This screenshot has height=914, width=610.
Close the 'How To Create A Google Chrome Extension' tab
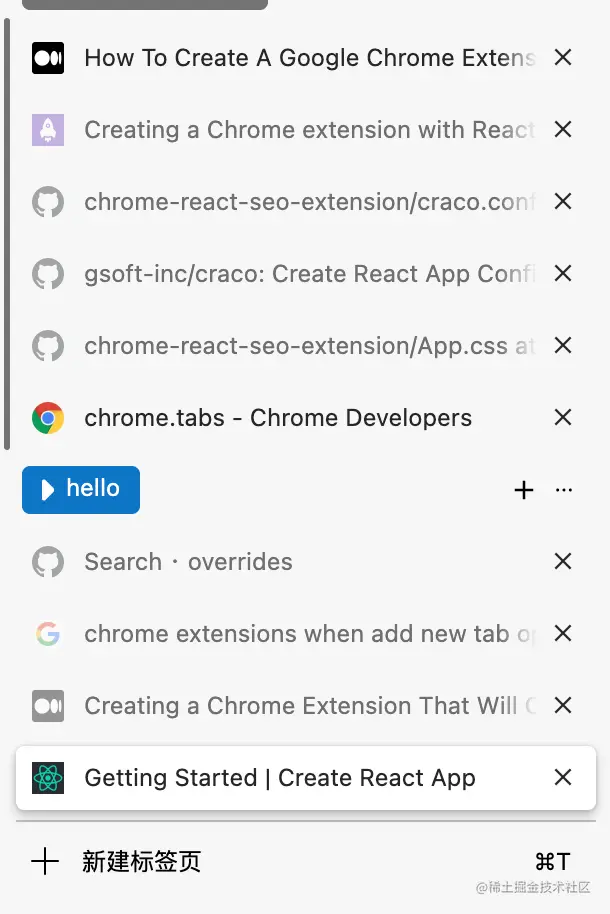click(563, 58)
